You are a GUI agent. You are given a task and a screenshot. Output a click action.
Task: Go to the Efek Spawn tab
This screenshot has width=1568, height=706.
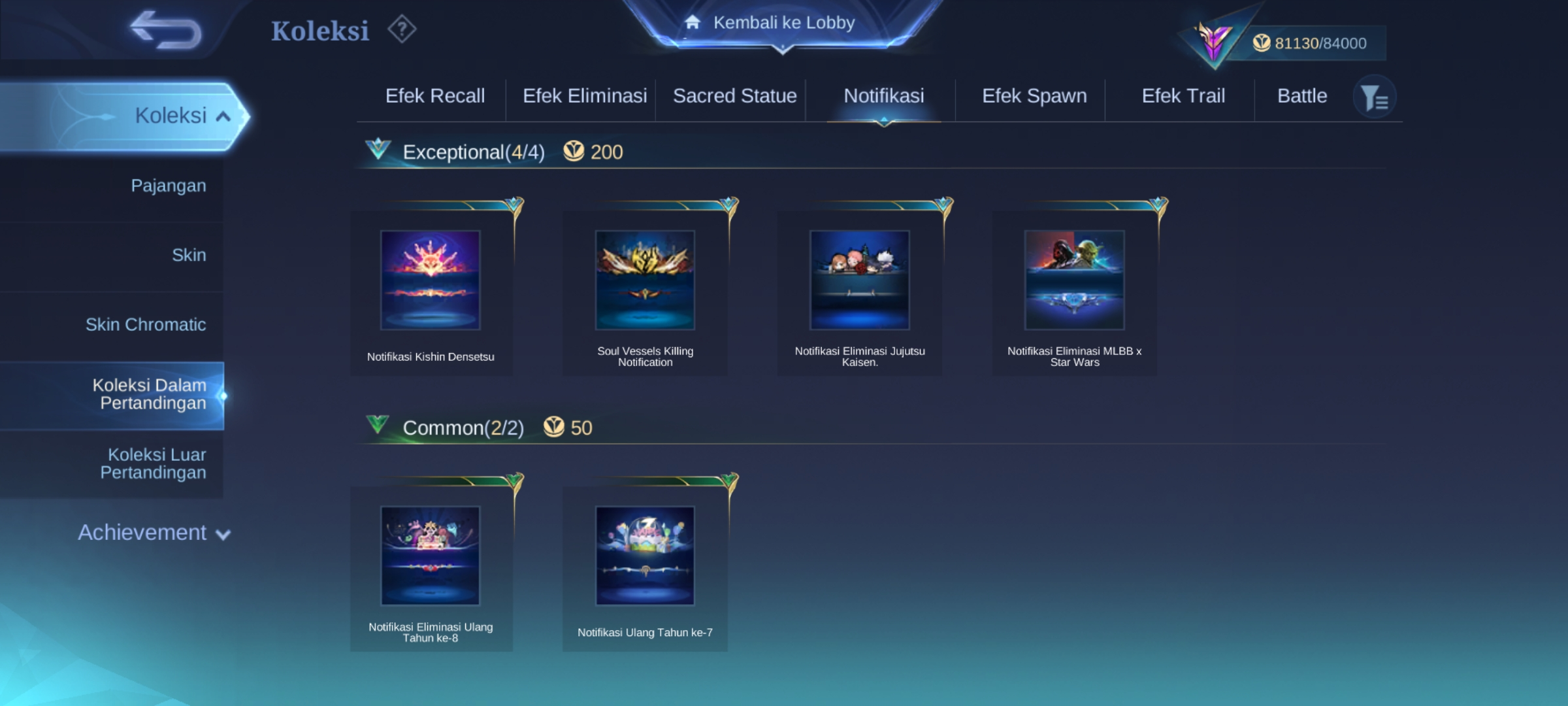click(1034, 96)
